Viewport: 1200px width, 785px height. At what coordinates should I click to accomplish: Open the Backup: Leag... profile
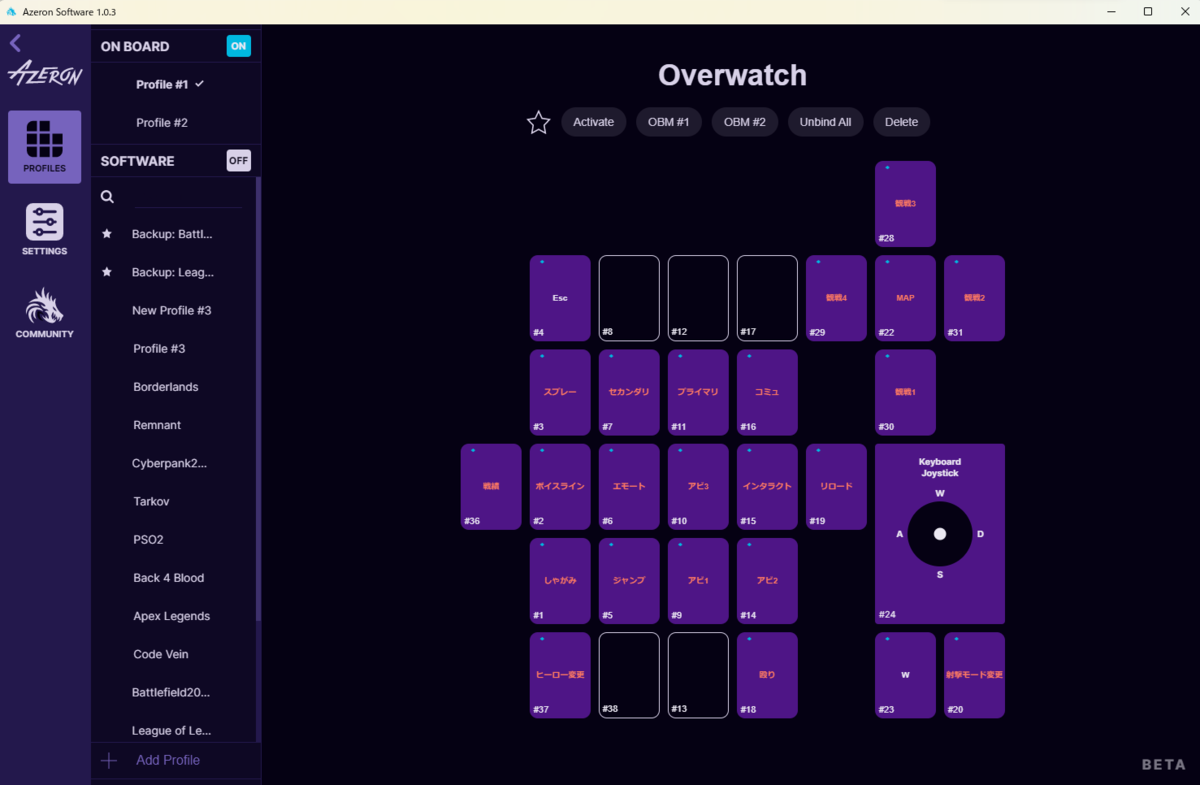(172, 272)
